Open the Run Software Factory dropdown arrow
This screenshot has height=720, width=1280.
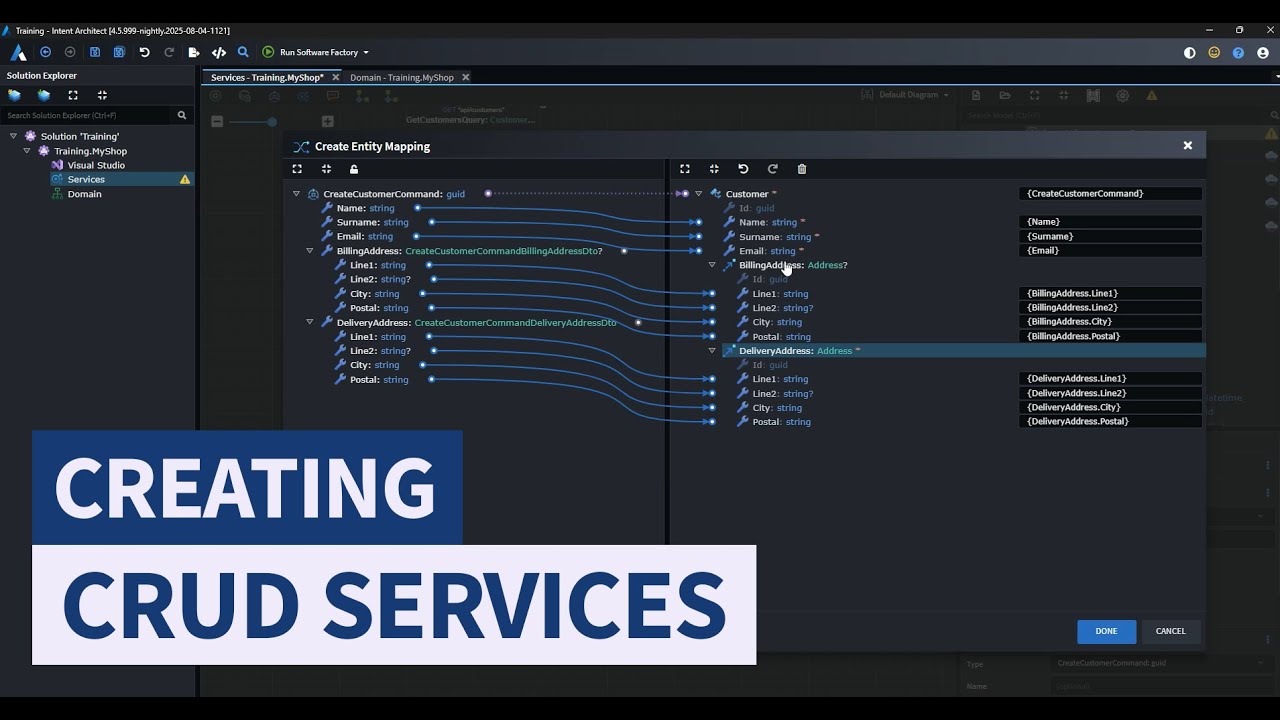366,52
